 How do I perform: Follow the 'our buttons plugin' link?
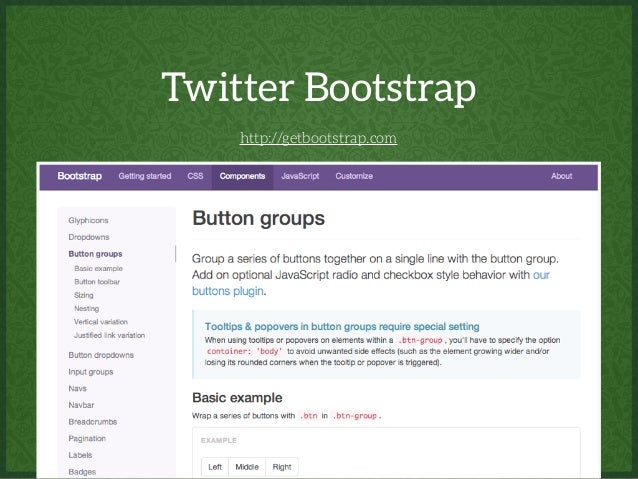point(228,291)
